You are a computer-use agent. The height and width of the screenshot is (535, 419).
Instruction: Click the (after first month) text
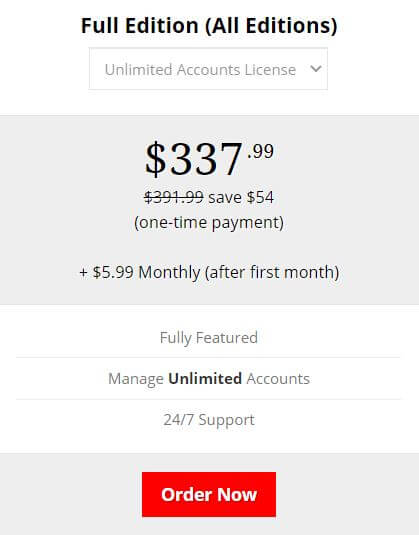pyautogui.click(x=272, y=272)
